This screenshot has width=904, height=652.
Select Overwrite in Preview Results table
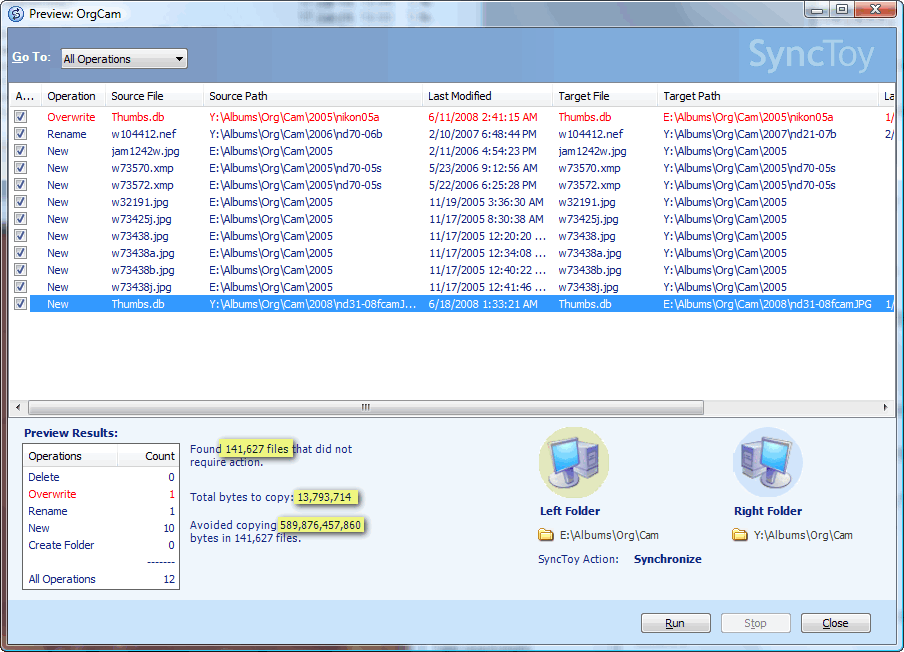pos(52,494)
